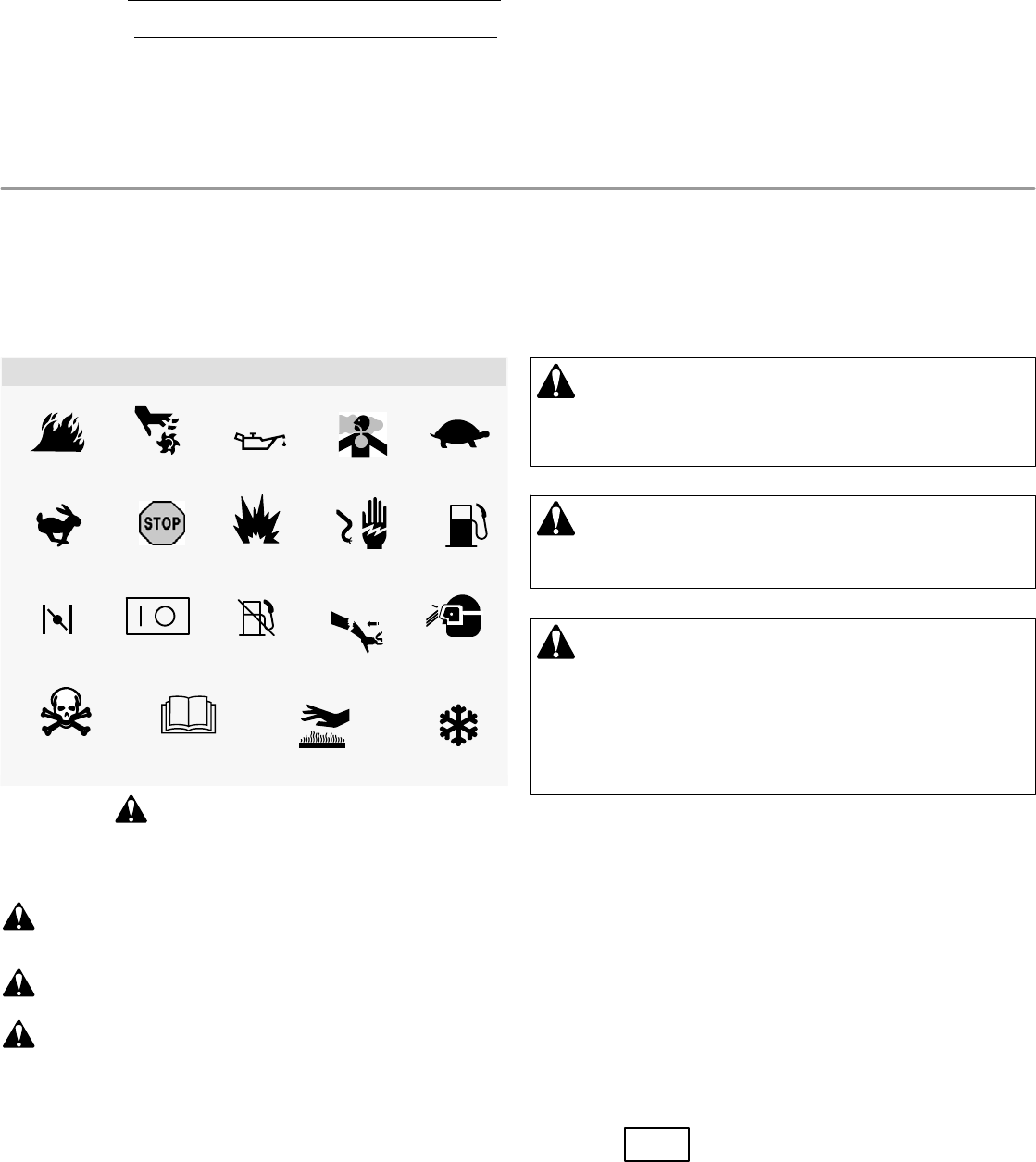Image resolution: width=1036 pixels, height=1162 pixels.
Task: Select the choke valve symbol
Action: (x=56, y=618)
